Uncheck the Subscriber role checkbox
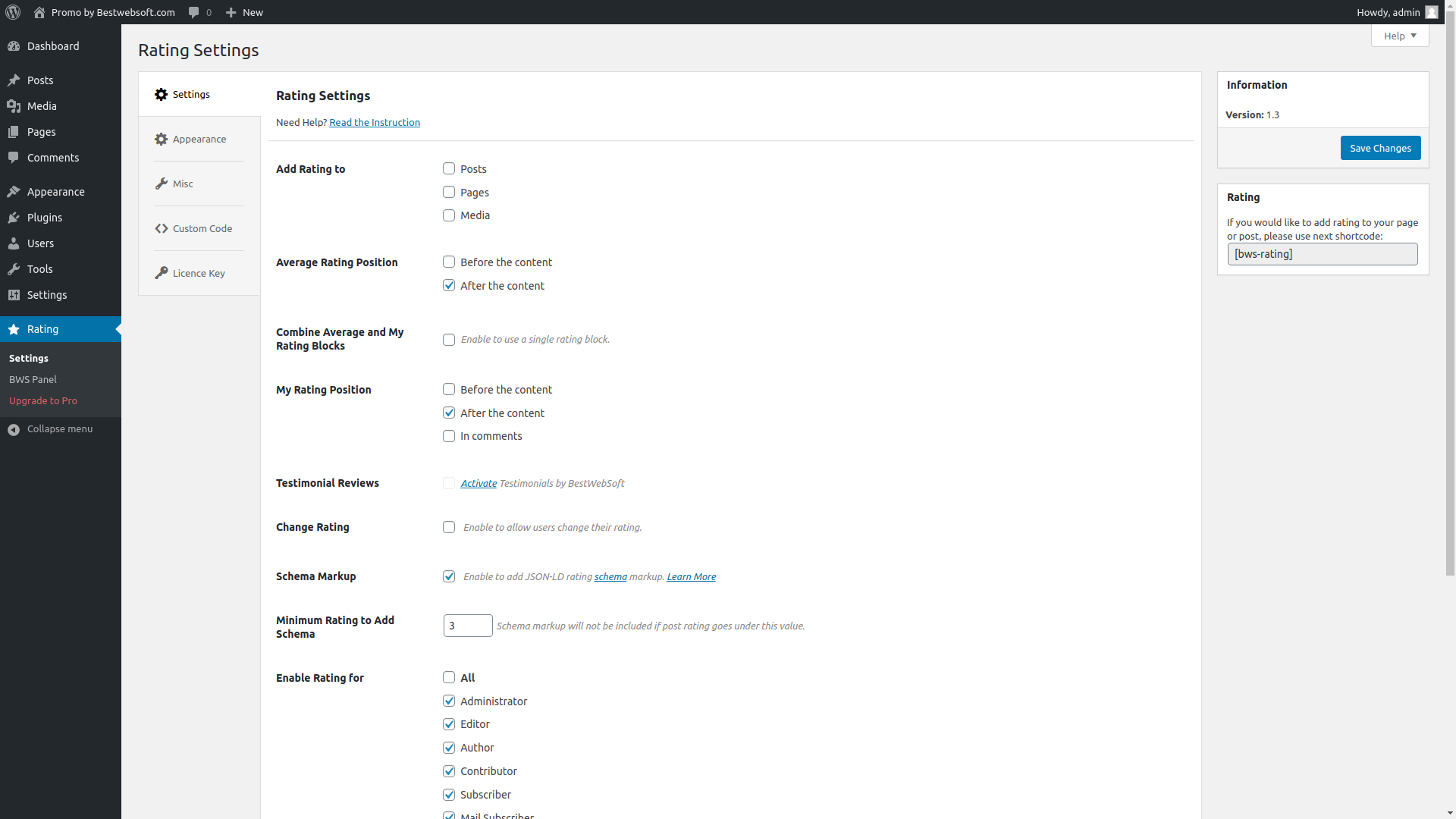This screenshot has height=819, width=1456. pos(449,795)
